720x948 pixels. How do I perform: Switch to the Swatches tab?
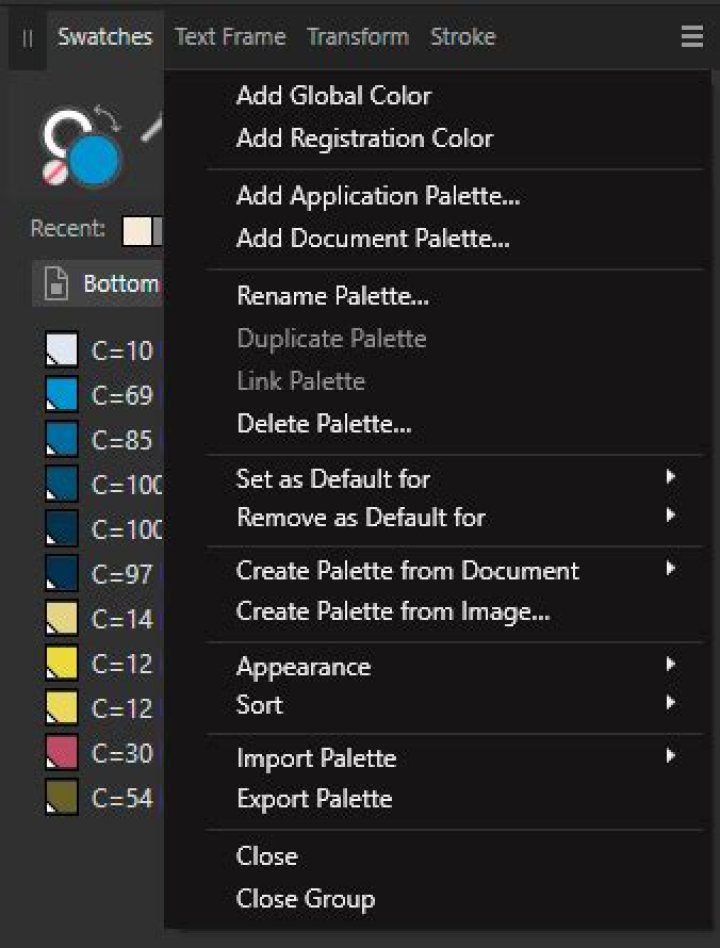pos(105,37)
